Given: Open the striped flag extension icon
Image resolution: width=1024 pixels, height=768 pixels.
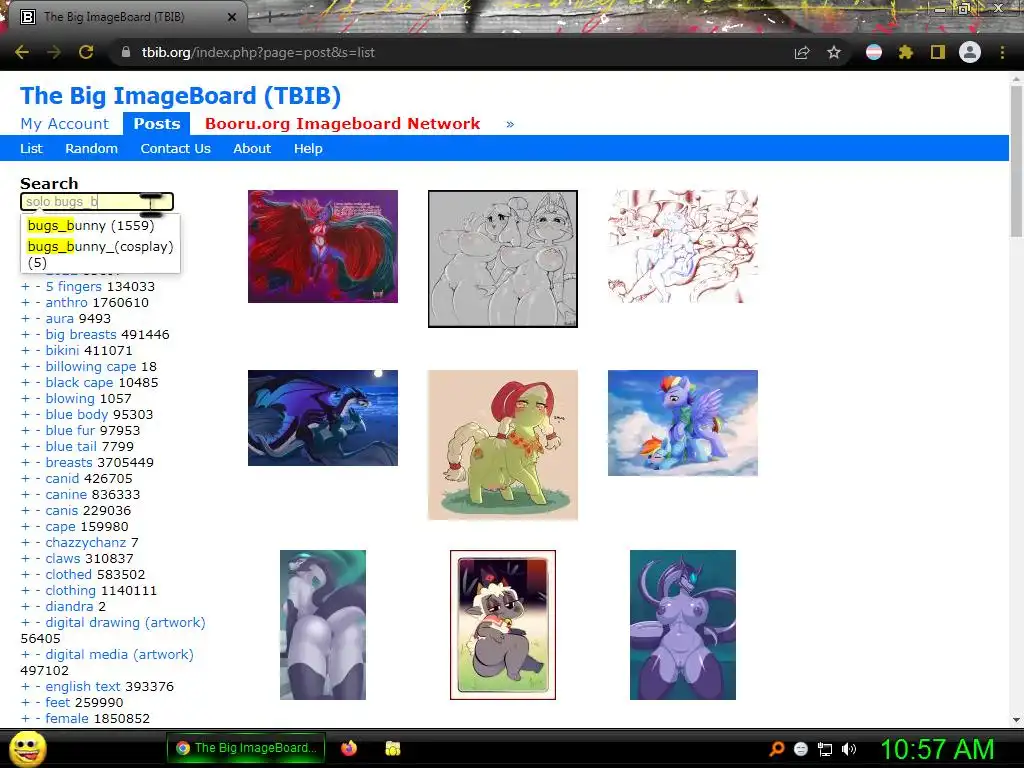Looking at the screenshot, I should pyautogui.click(x=874, y=52).
